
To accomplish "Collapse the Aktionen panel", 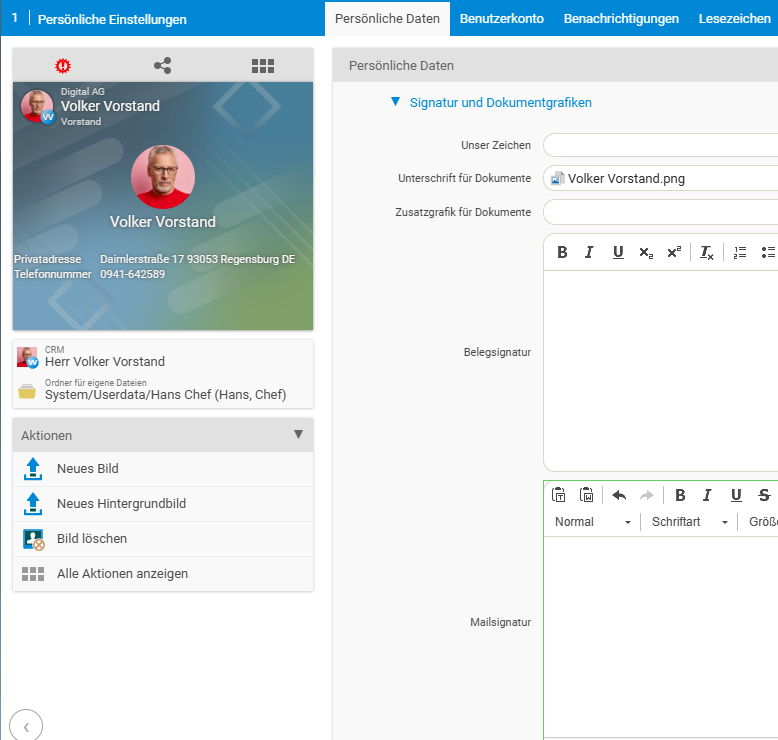I will pos(298,435).
